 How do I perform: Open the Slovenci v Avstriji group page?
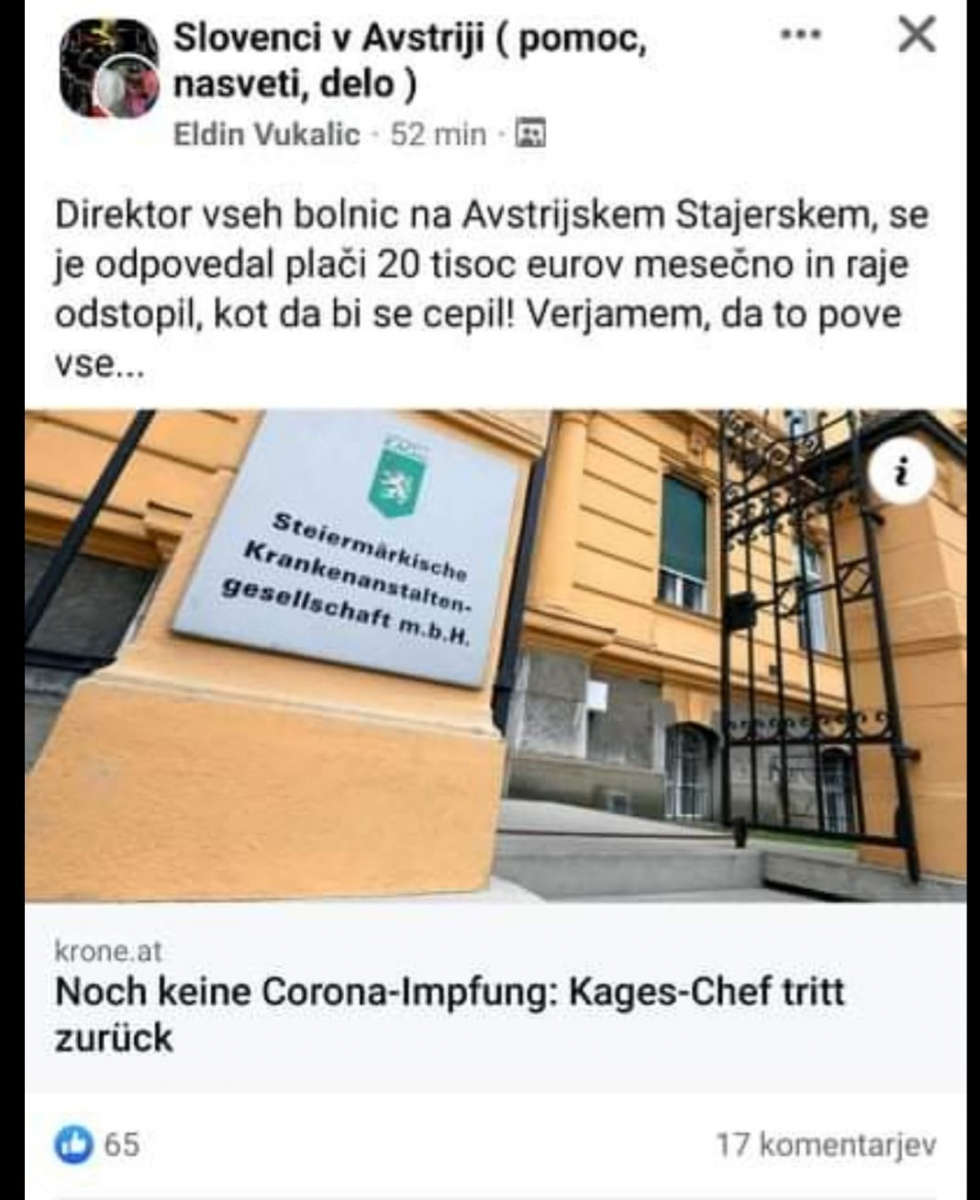411,61
